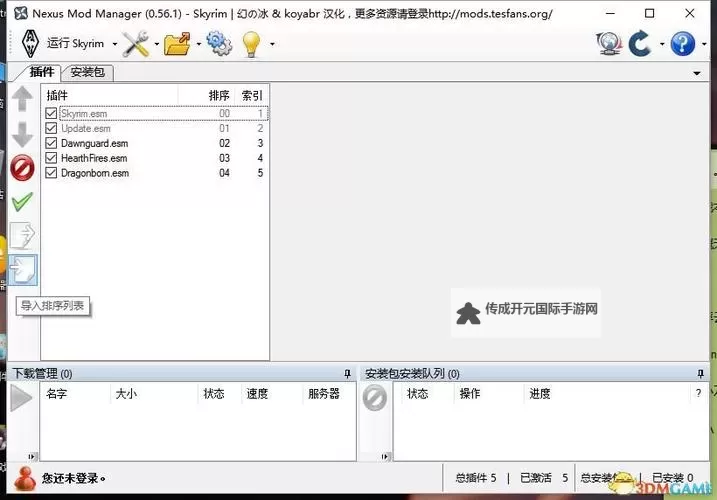This screenshot has height=500, width=717.
Task: Click the gray play button in download manager
Action: click(x=21, y=398)
